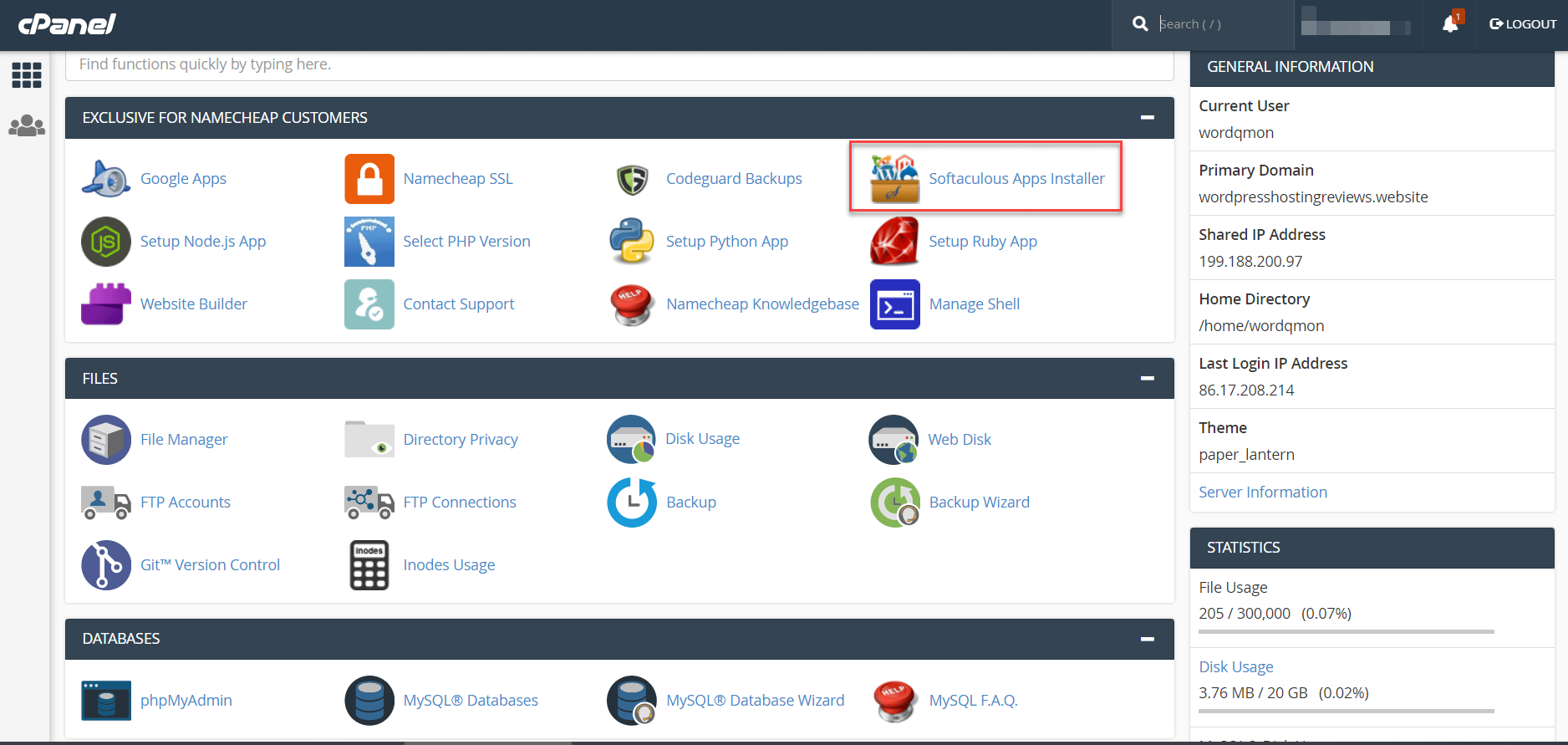Open the Setup Ruby App gem icon

(895, 242)
